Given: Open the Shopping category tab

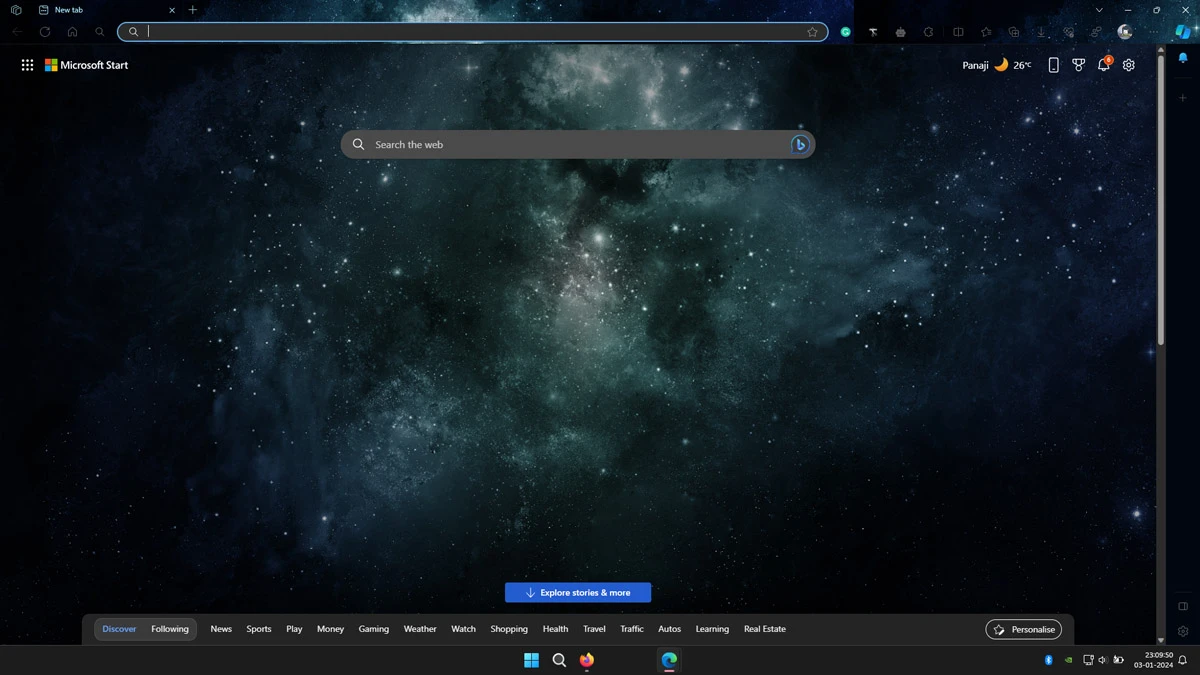Looking at the screenshot, I should [509, 629].
